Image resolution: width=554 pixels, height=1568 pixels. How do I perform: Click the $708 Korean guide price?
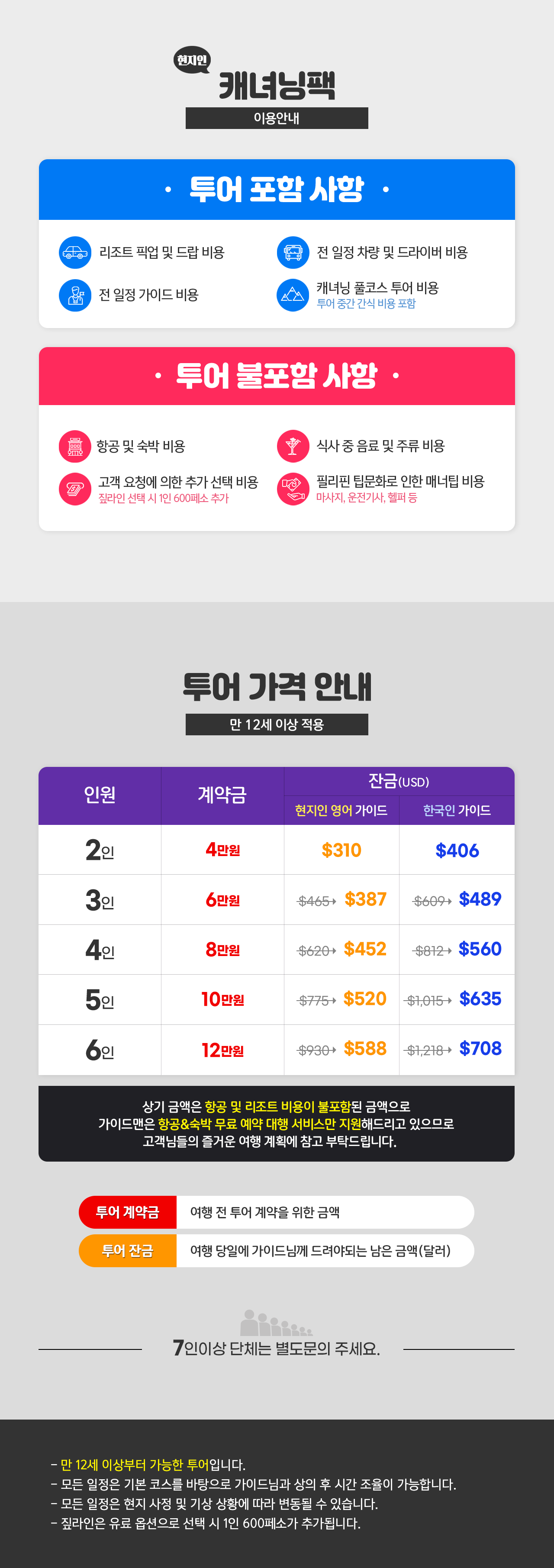point(480,1049)
